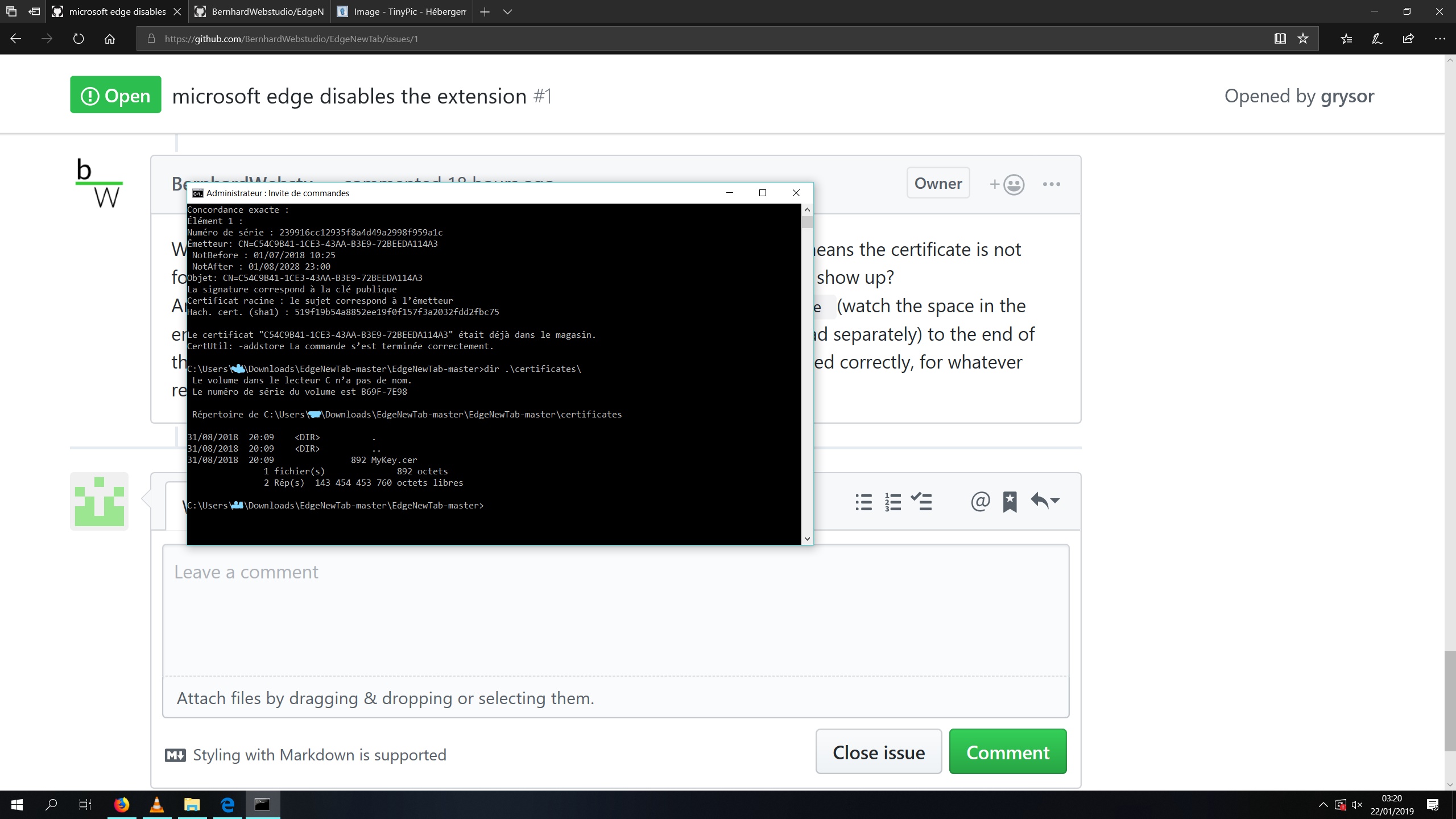
Task: Open the new tab dropdown chevron
Action: 507,11
